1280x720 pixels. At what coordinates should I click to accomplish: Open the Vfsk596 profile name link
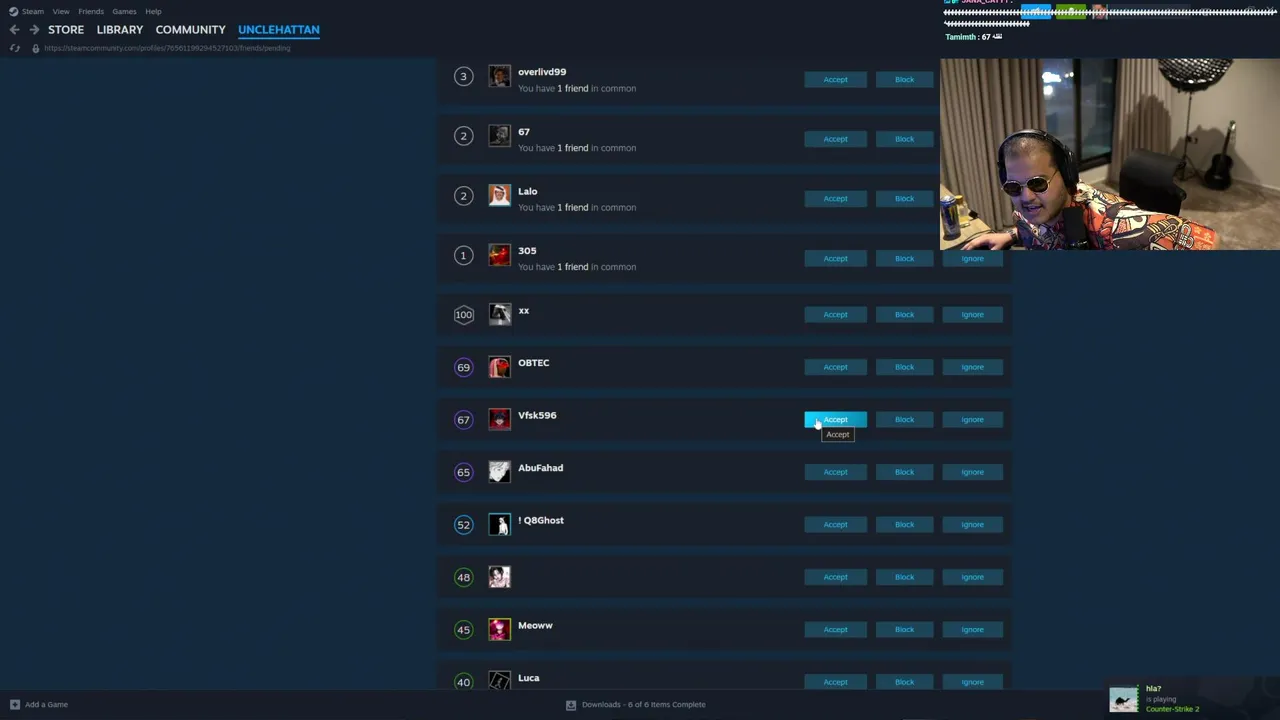click(x=537, y=415)
